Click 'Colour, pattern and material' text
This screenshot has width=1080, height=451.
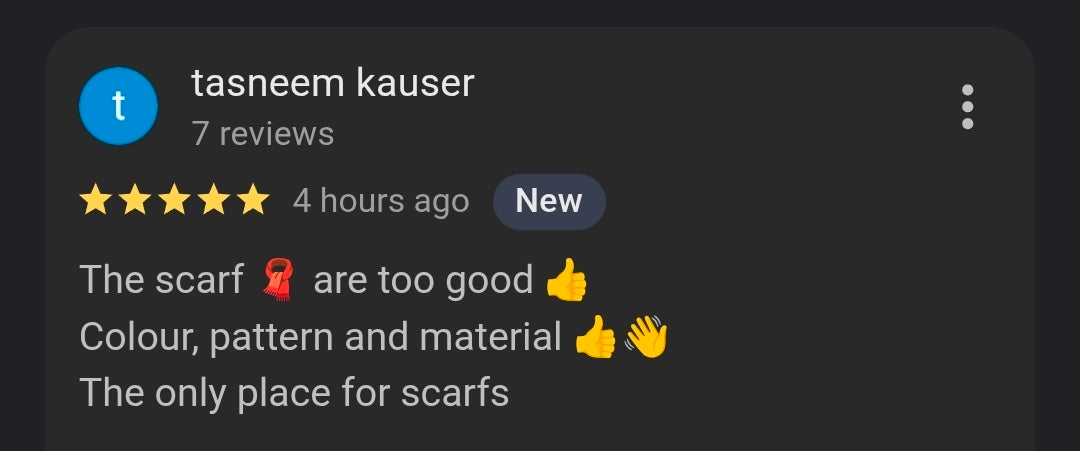pos(320,337)
